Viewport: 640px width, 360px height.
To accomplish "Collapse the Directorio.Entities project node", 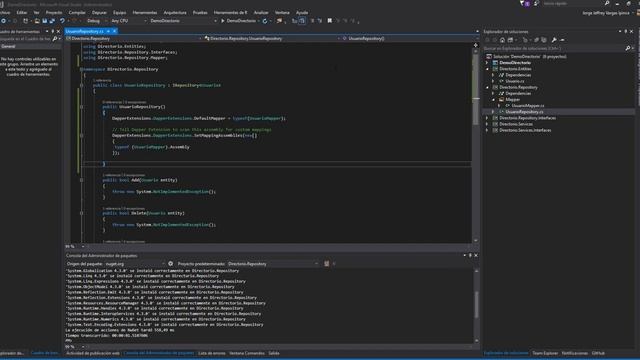I will click(x=487, y=69).
